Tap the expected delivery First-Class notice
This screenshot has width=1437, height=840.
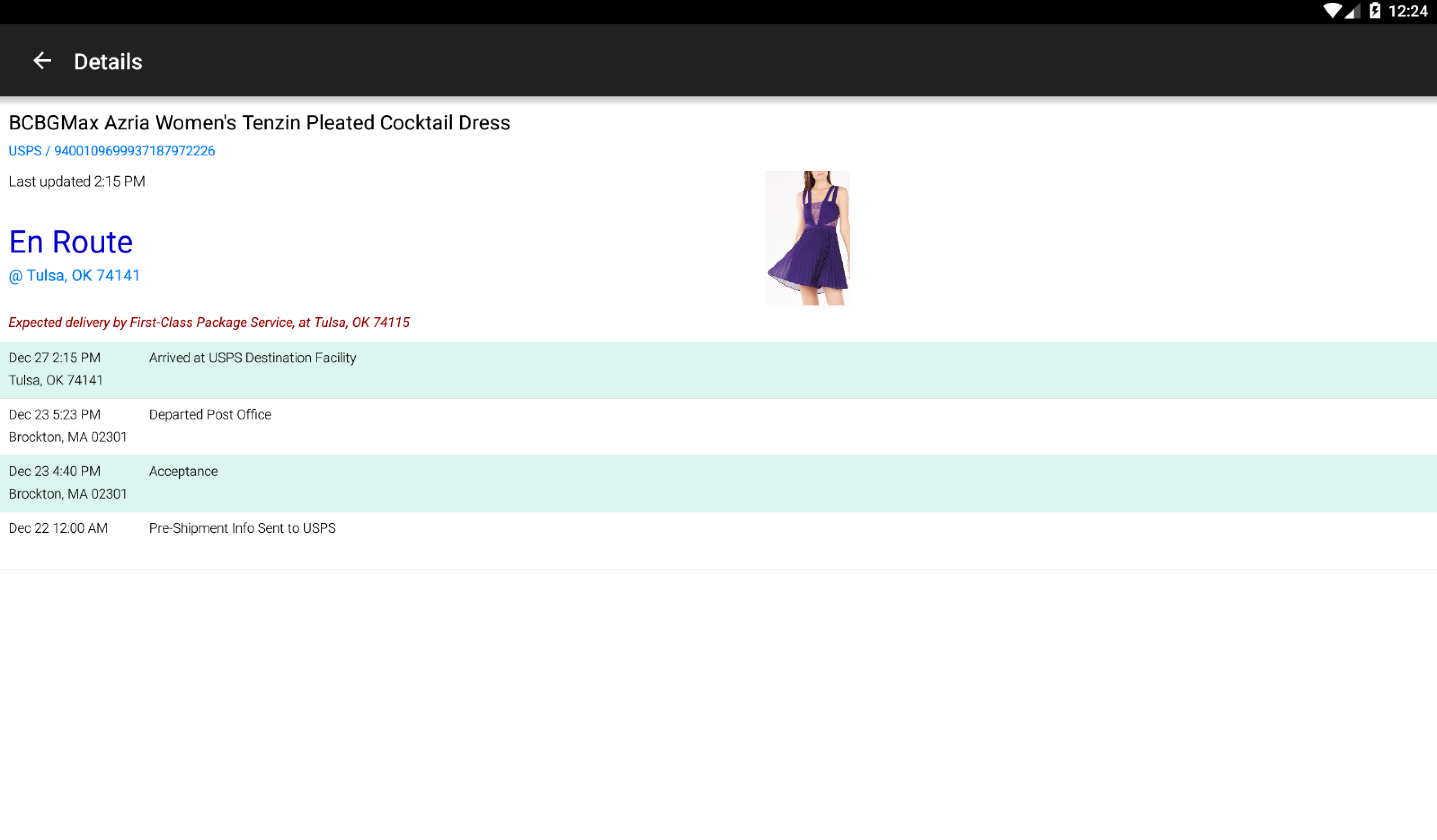pos(208,323)
